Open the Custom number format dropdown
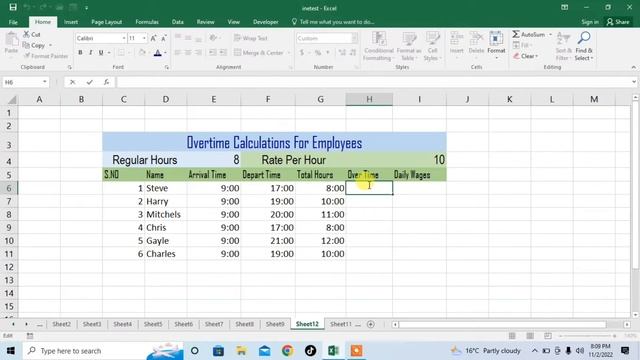This screenshot has width=640, height=360. (x=354, y=38)
